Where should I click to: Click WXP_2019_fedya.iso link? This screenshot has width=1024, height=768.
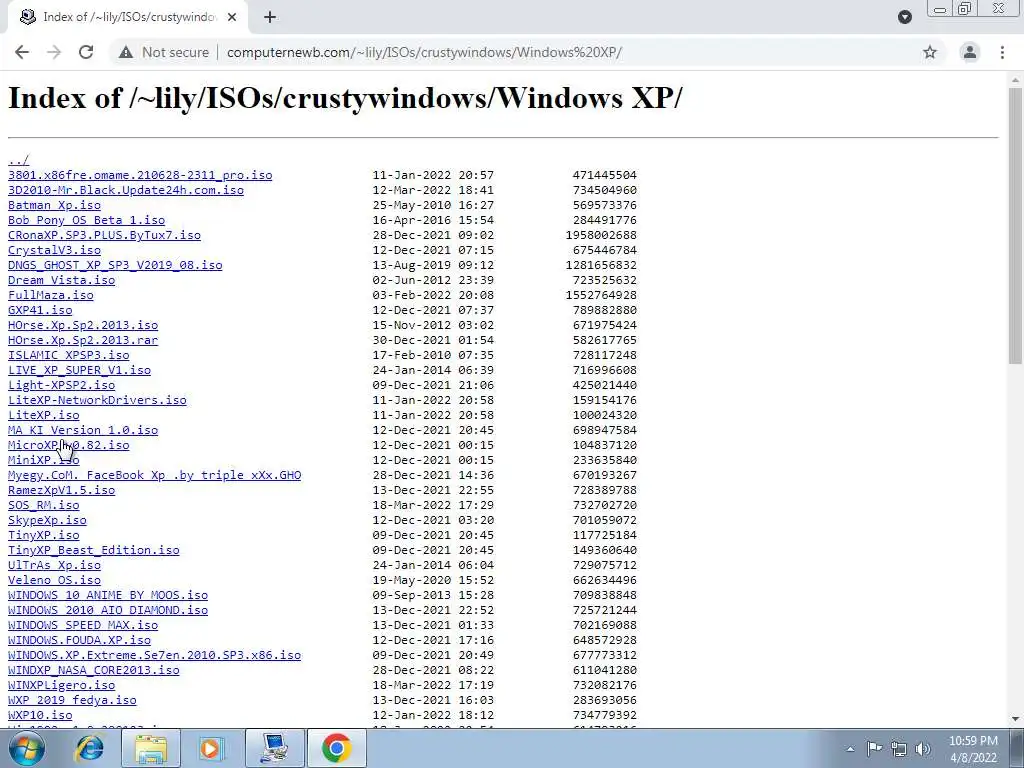pyautogui.click(x=72, y=701)
